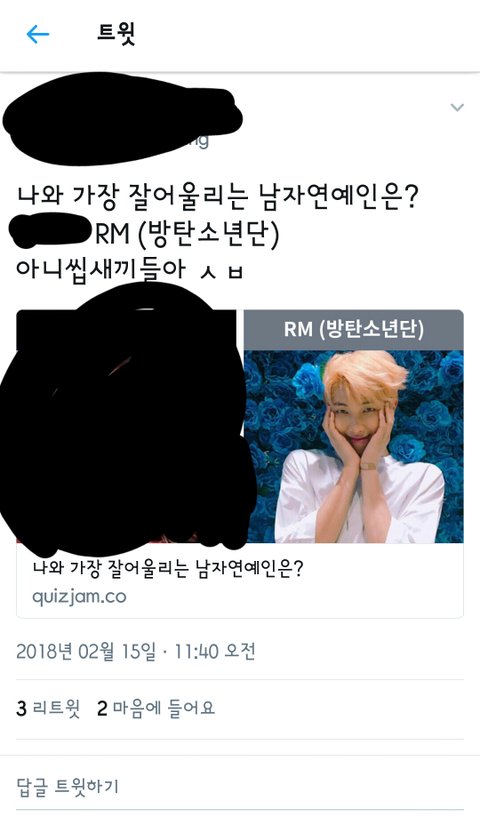Tap the 오전 time portion of the timestamp
The image size is (480, 817).
(x=240, y=652)
